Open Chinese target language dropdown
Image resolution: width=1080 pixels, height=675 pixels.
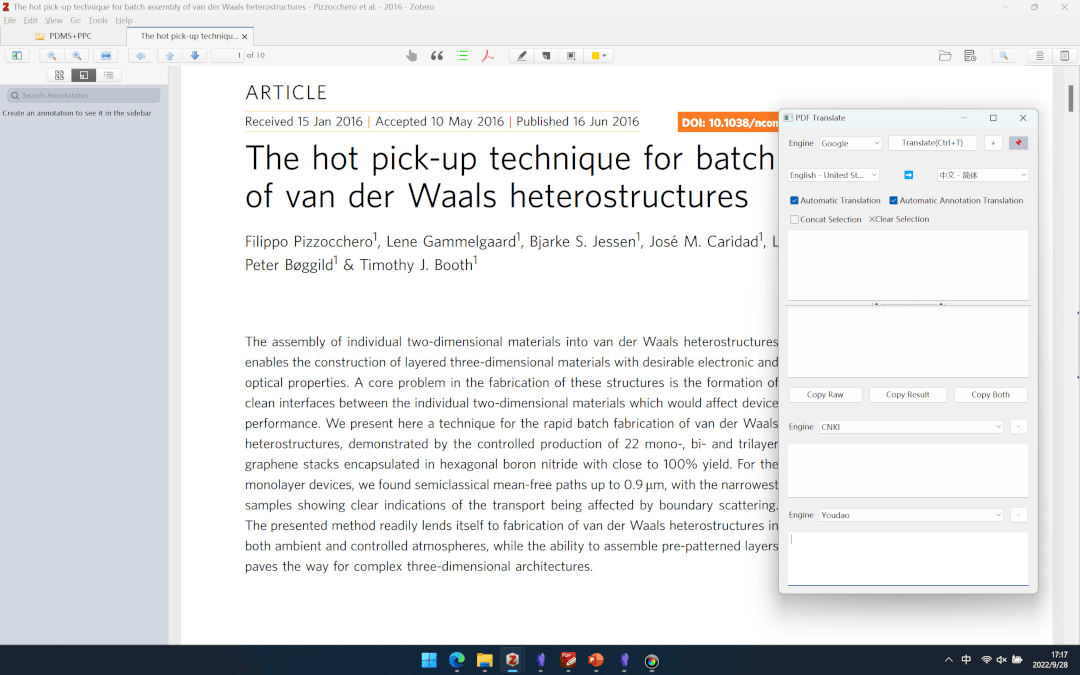pos(982,175)
